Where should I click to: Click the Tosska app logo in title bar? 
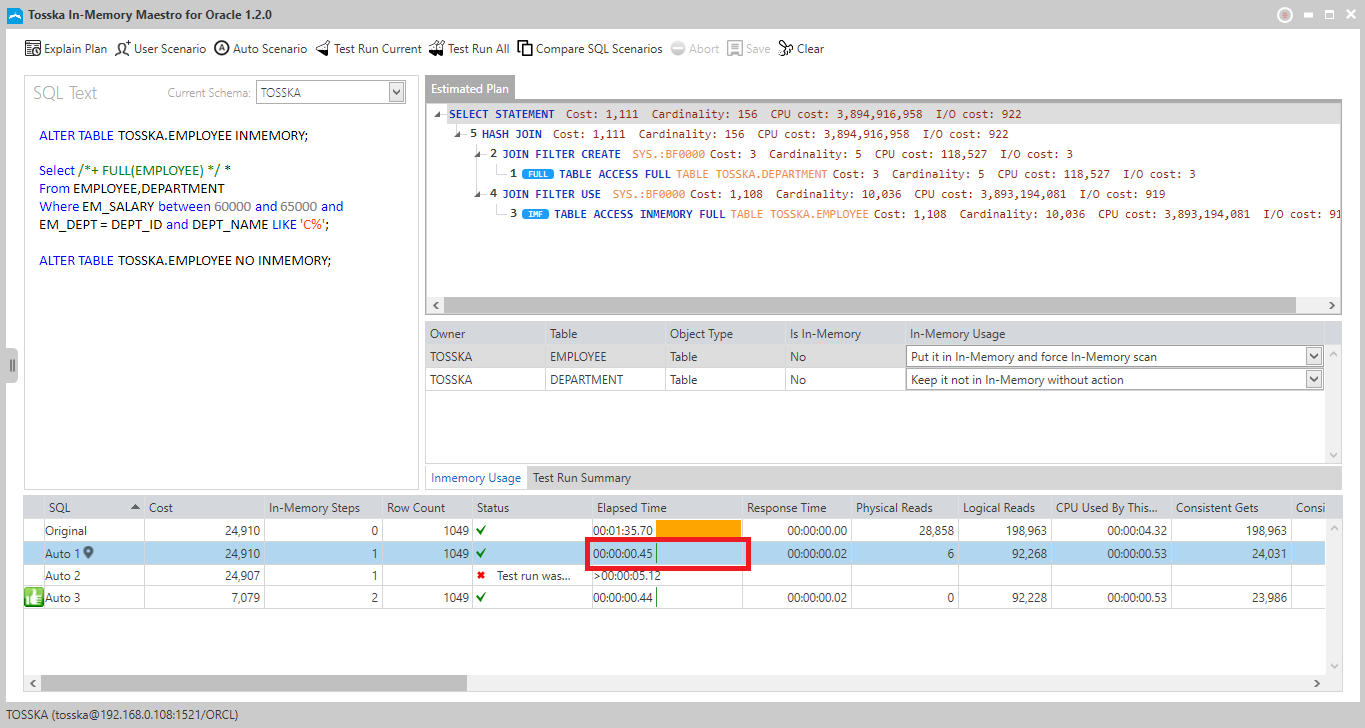coord(14,15)
